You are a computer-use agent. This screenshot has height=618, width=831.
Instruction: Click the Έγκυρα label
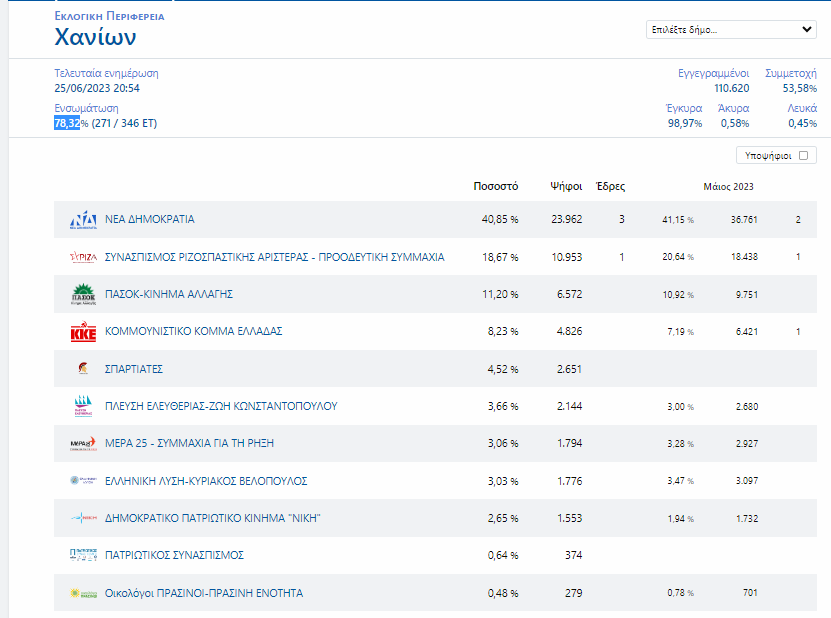tap(684, 108)
